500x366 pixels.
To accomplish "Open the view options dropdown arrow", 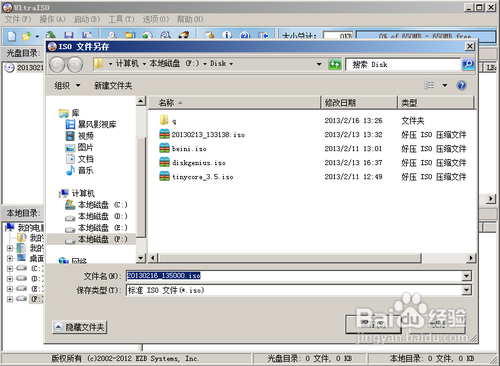I will point(445,86).
